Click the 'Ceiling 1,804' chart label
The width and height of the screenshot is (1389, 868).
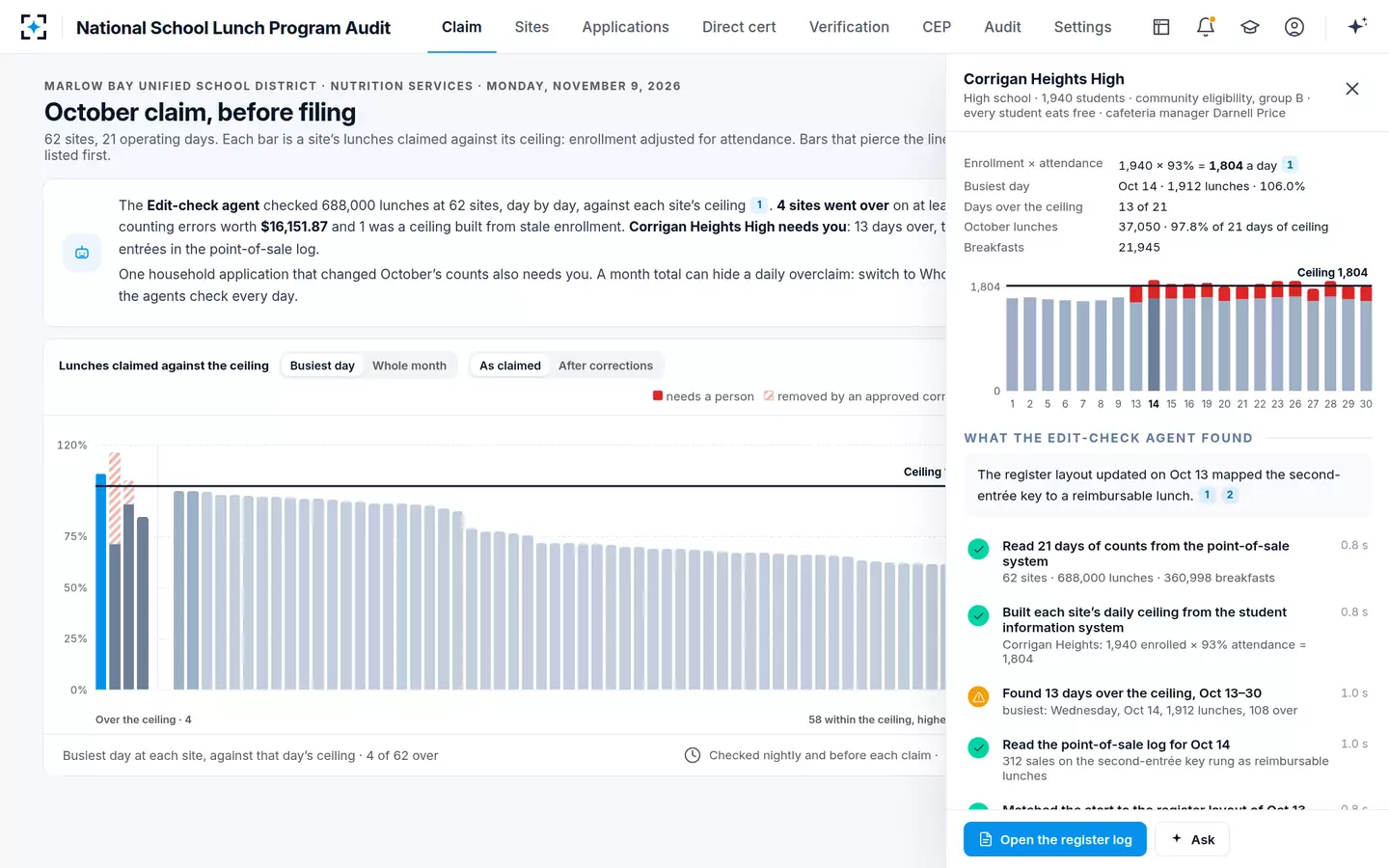[x=1332, y=273]
